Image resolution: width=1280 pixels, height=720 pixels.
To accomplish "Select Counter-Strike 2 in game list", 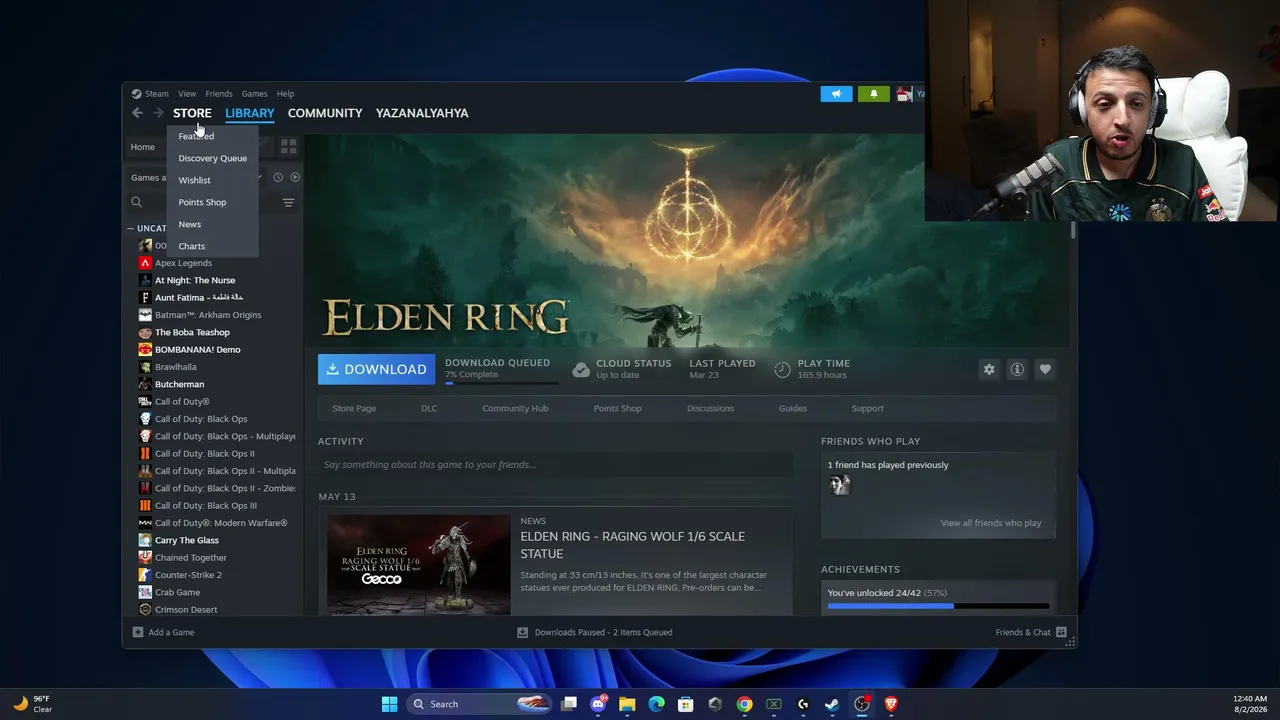I will coord(188,575).
